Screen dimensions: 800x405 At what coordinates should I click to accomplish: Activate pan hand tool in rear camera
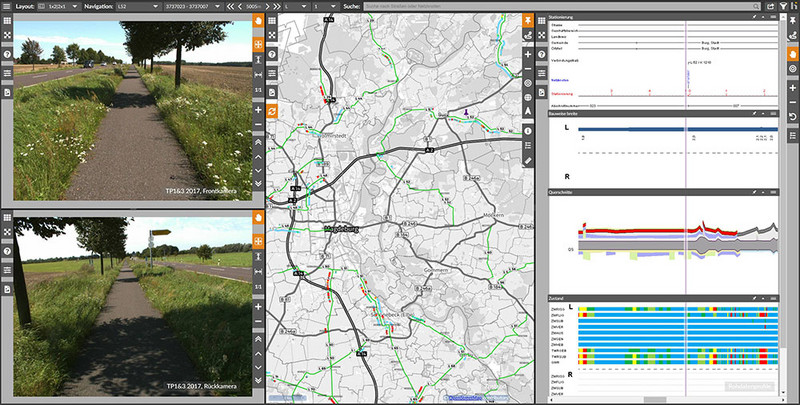(258, 218)
